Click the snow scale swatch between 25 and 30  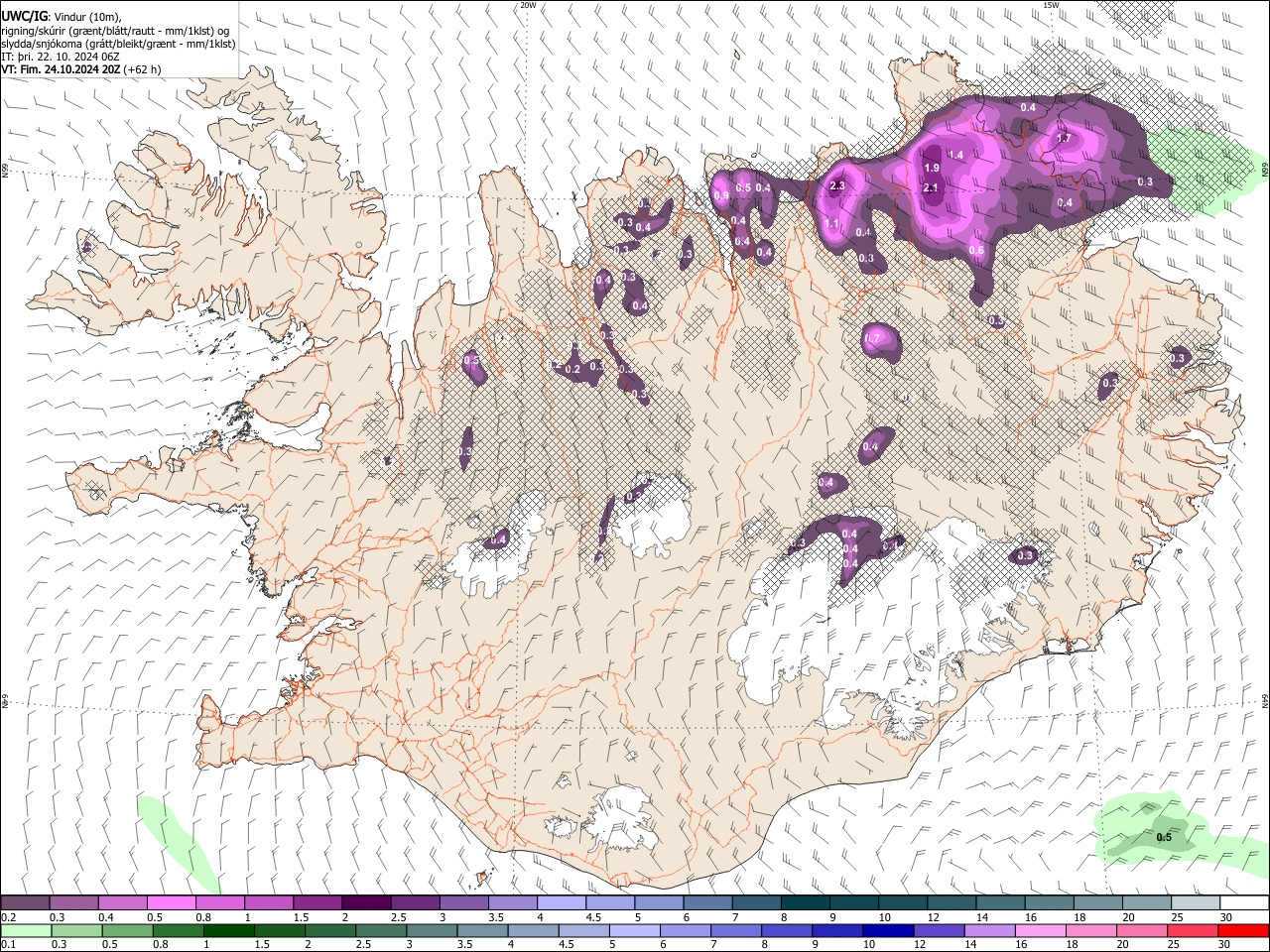point(1195,903)
